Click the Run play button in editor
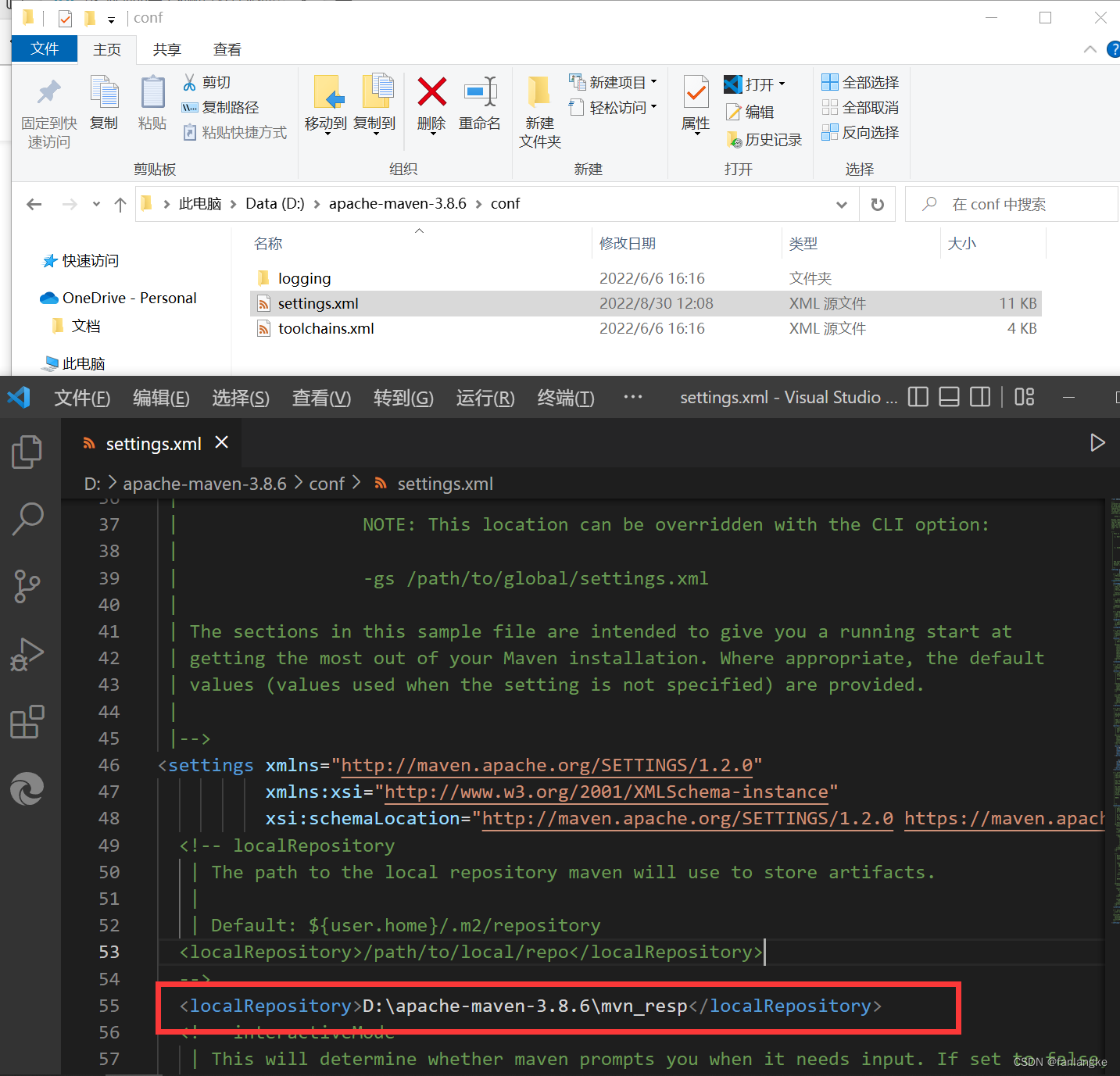Viewport: 1120px width, 1076px height. [x=1097, y=443]
